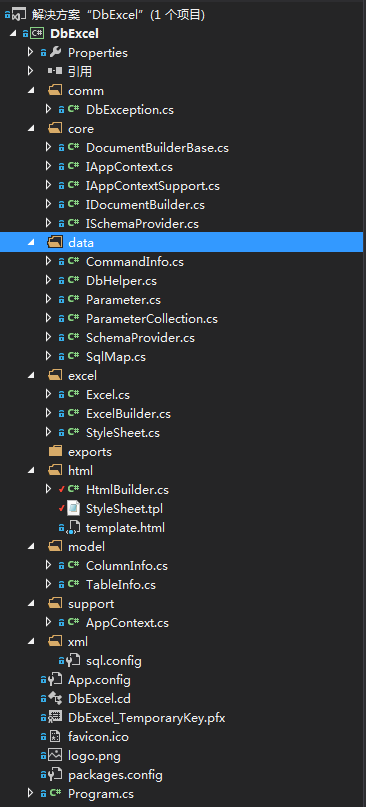Viewport: 366px width, 807px height.
Task: Expand the Program.cs node
Action: pyautogui.click(x=30, y=794)
